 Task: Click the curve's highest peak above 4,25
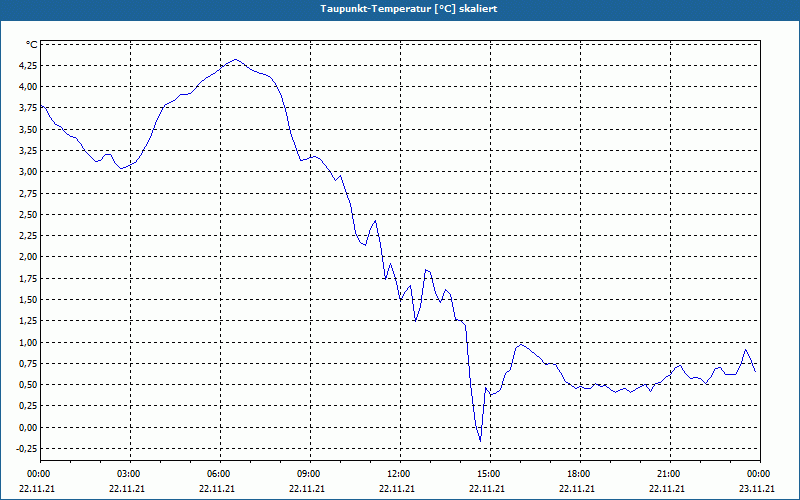pos(235,60)
